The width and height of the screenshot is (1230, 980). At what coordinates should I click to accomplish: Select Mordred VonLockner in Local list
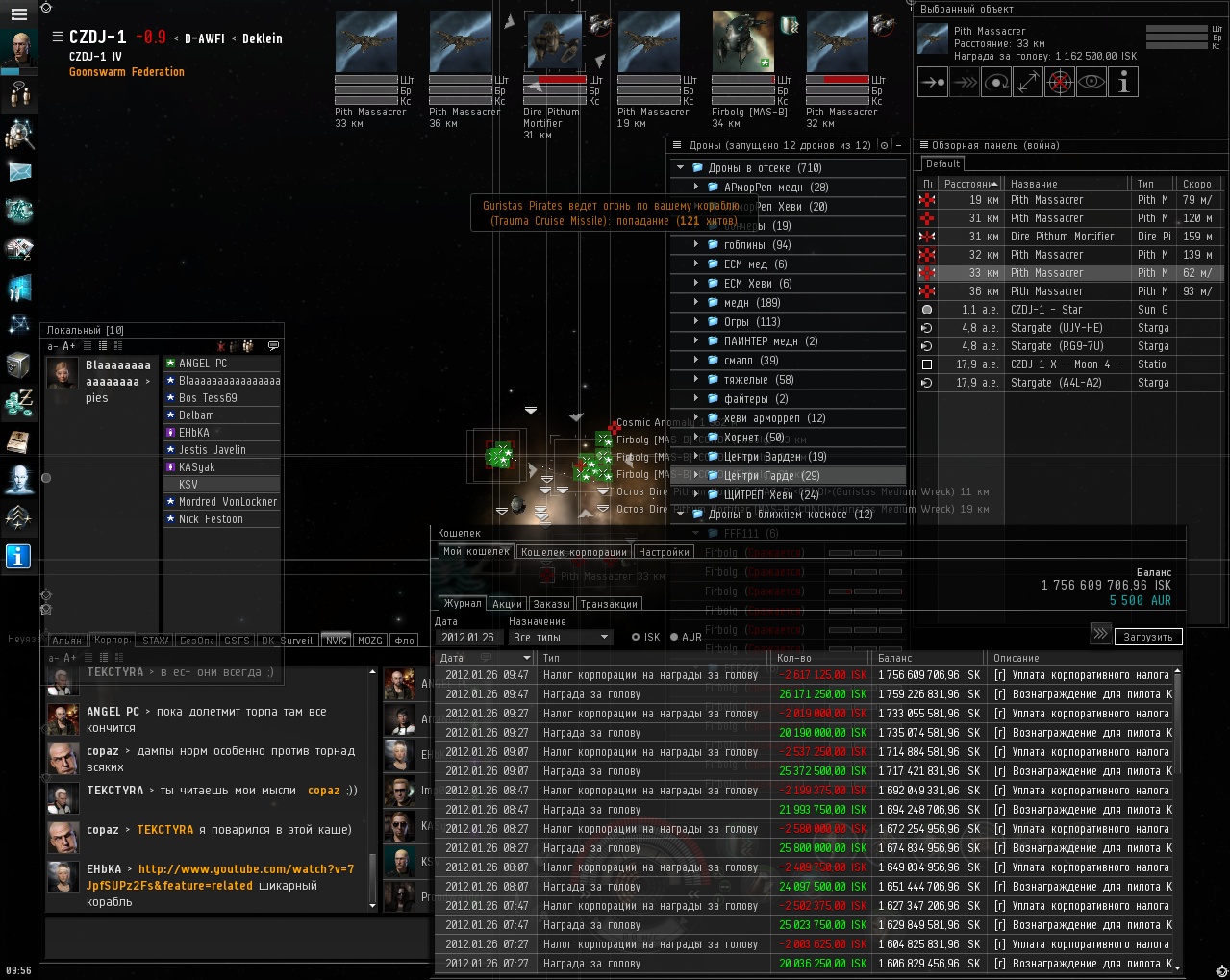point(222,502)
